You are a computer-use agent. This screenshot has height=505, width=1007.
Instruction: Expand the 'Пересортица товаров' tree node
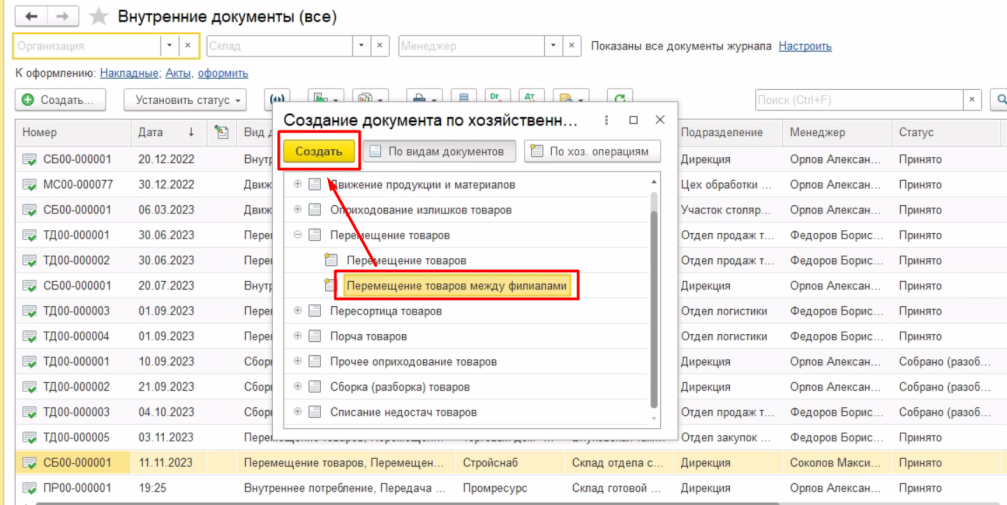coord(298,311)
